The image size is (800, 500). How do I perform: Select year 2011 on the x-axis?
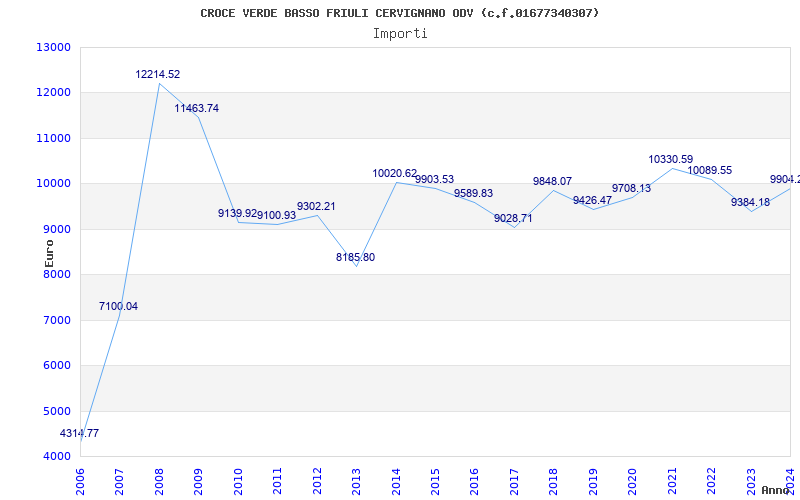tap(277, 481)
